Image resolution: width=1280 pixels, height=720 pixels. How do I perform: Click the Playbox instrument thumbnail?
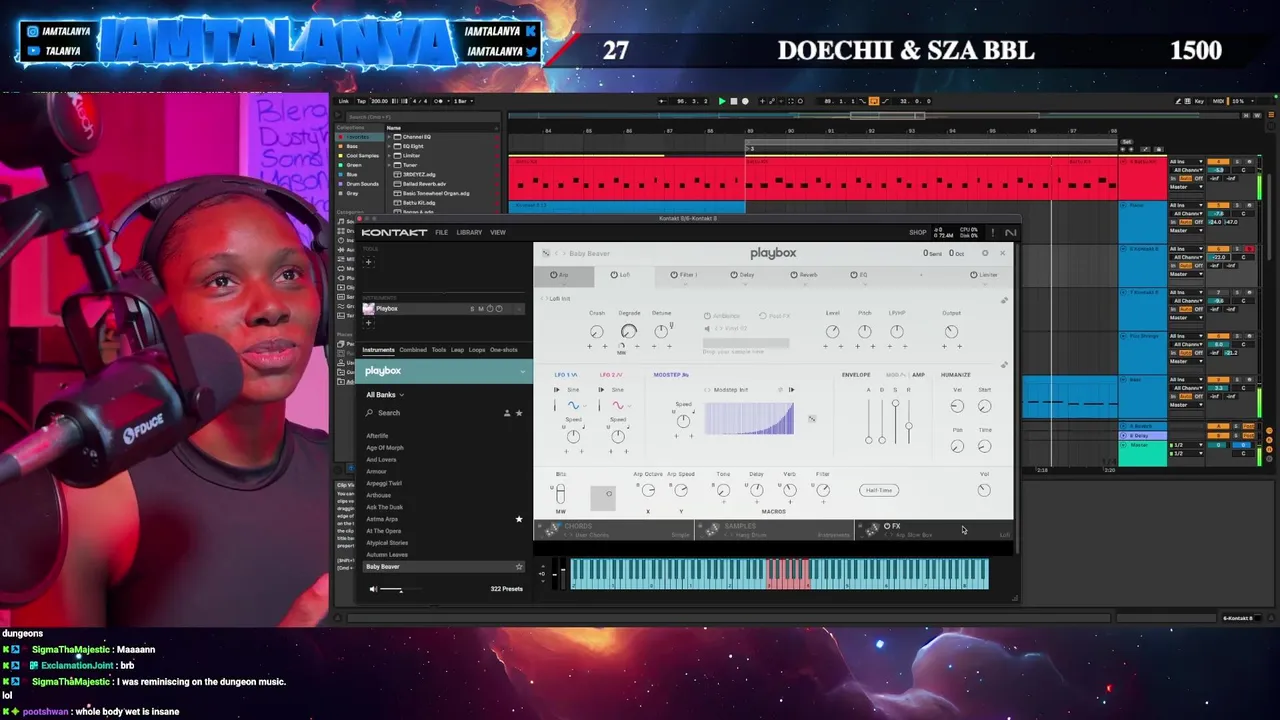(369, 308)
